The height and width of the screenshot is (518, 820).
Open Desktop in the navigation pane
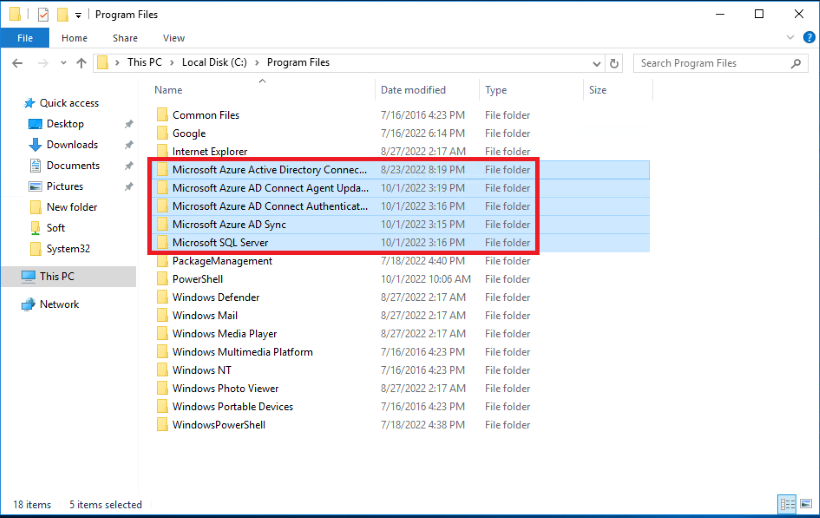[x=65, y=124]
